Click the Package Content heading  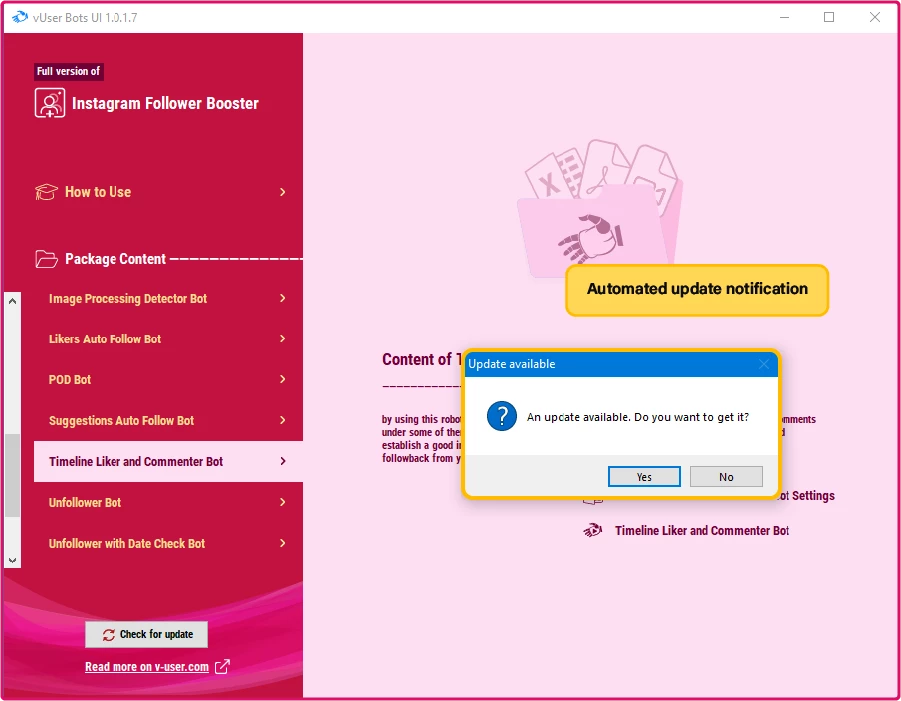tap(115, 259)
